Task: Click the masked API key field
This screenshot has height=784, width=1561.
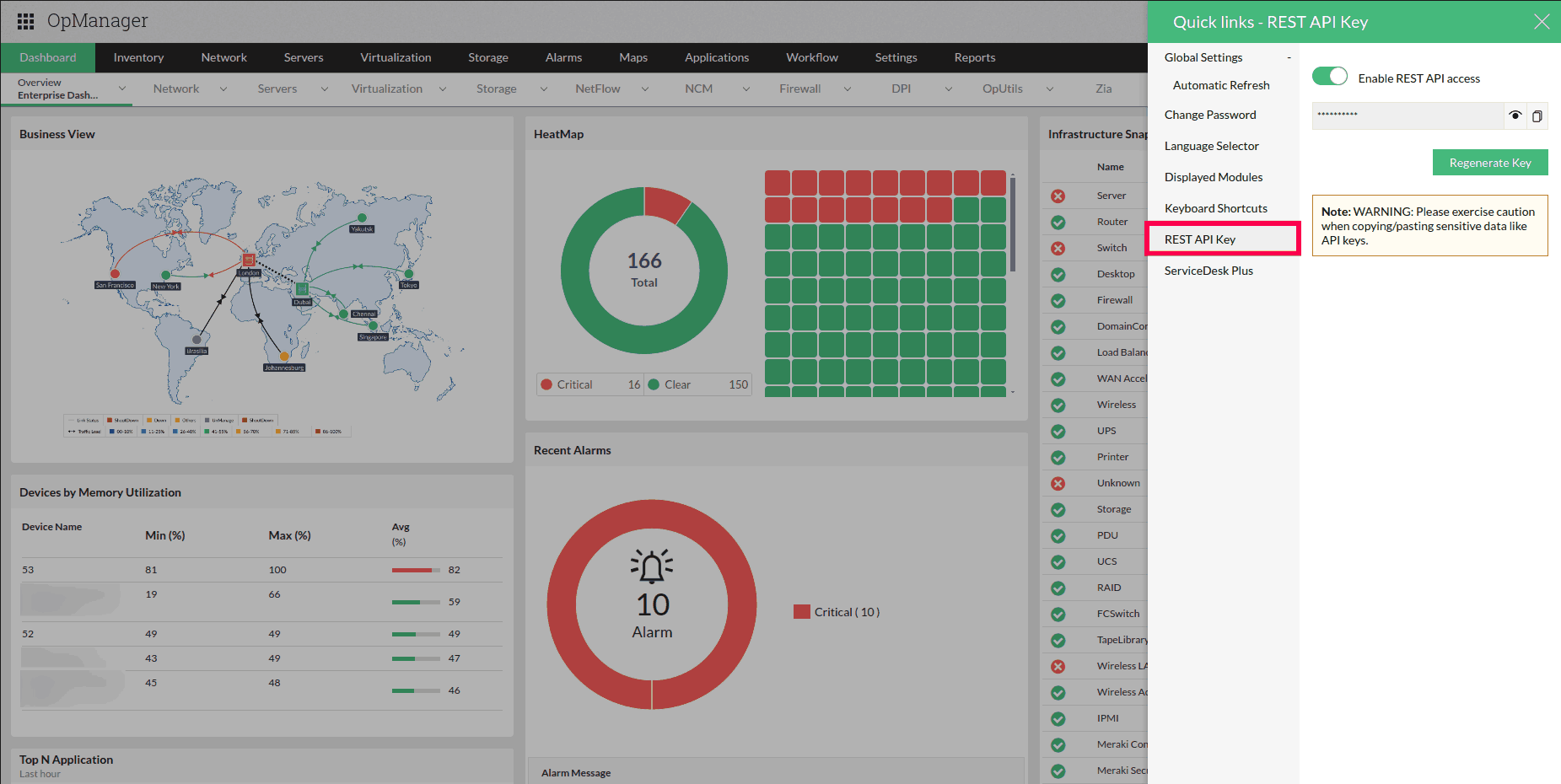Action: [x=1408, y=115]
